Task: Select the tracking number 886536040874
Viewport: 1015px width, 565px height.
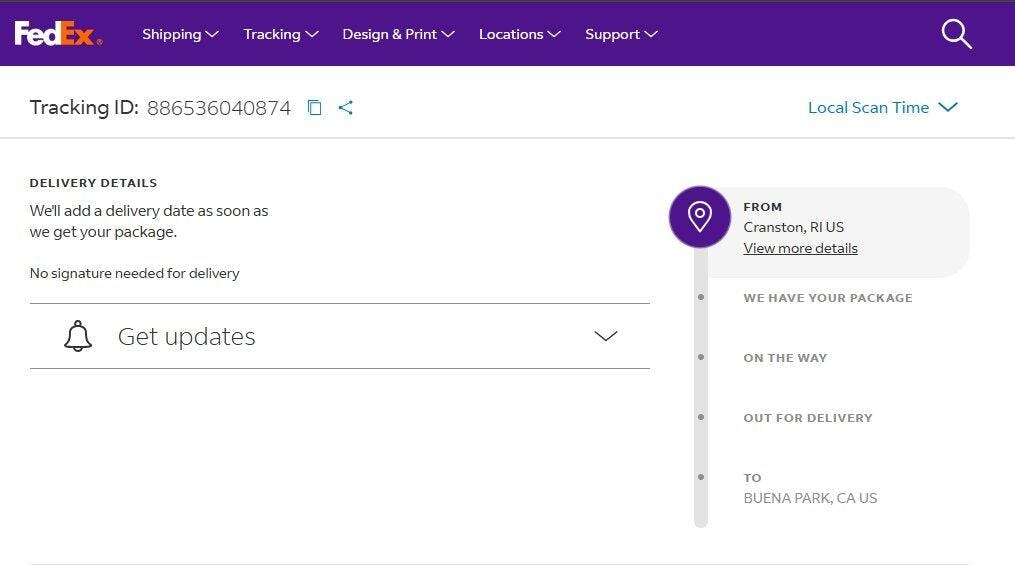Action: (x=219, y=108)
